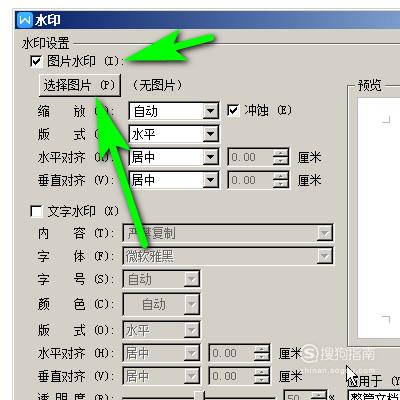Decrease picture vertical offset with spinner down arrow

pyautogui.click(x=280, y=184)
